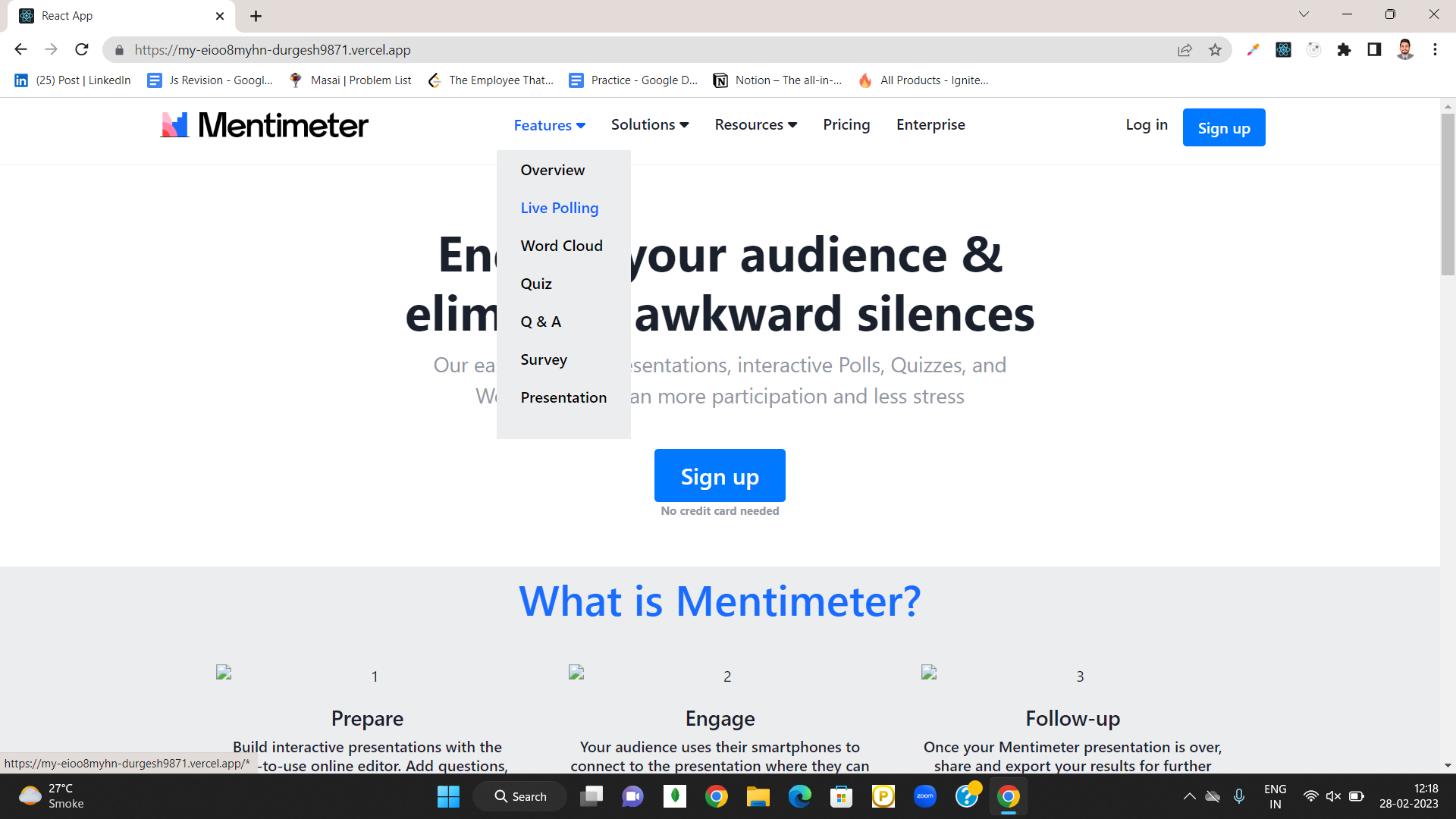Choose Word Cloud in the dropdown menu
This screenshot has width=1456, height=819.
(561, 246)
